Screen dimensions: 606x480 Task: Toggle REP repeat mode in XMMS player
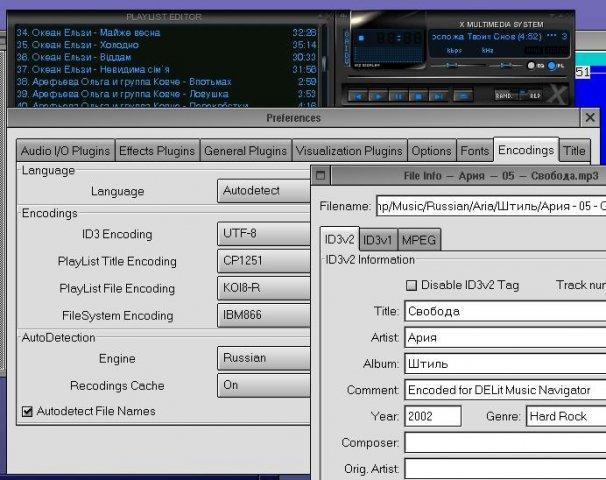[x=533, y=95]
